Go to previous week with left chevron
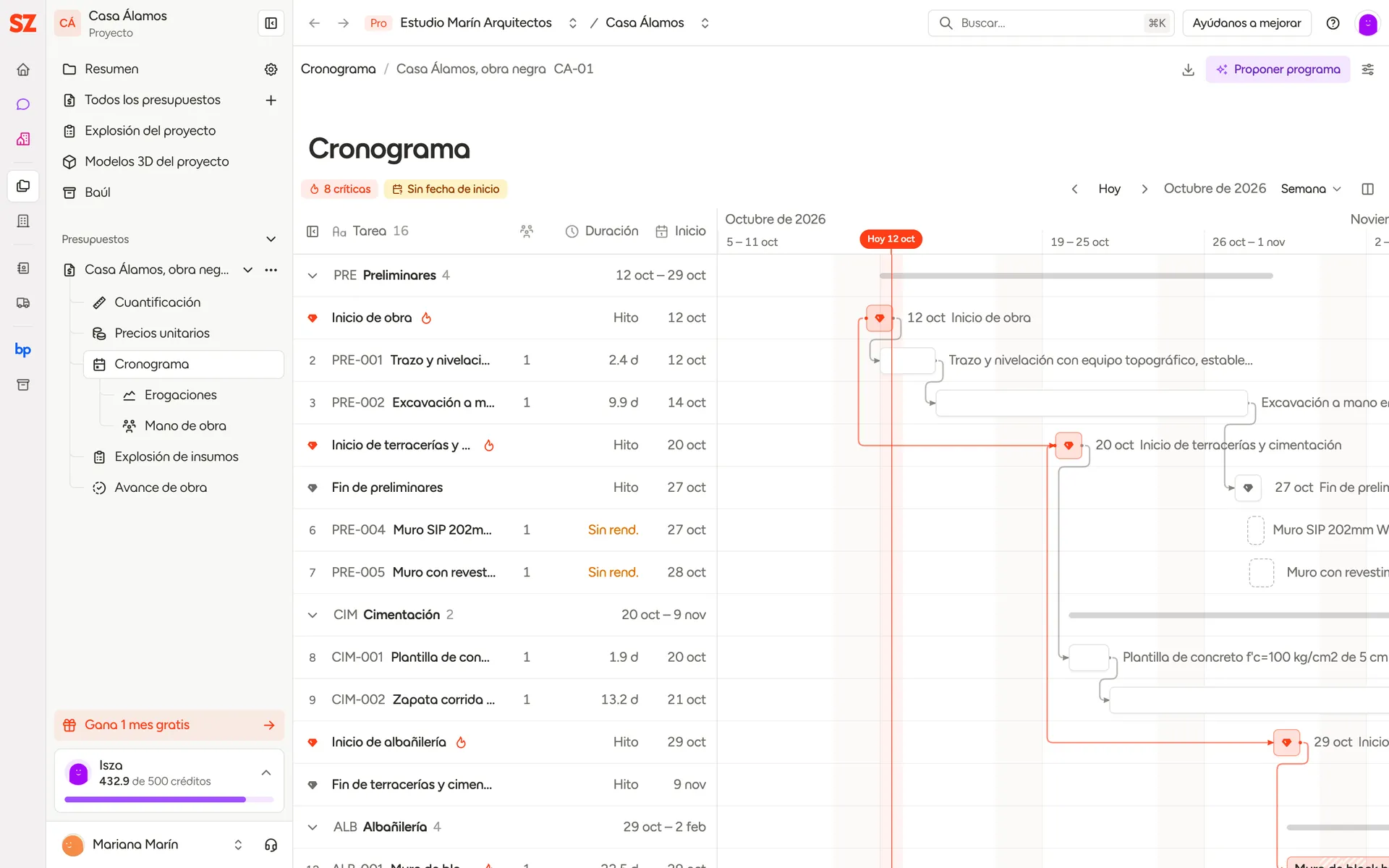The height and width of the screenshot is (868, 1389). (1075, 189)
